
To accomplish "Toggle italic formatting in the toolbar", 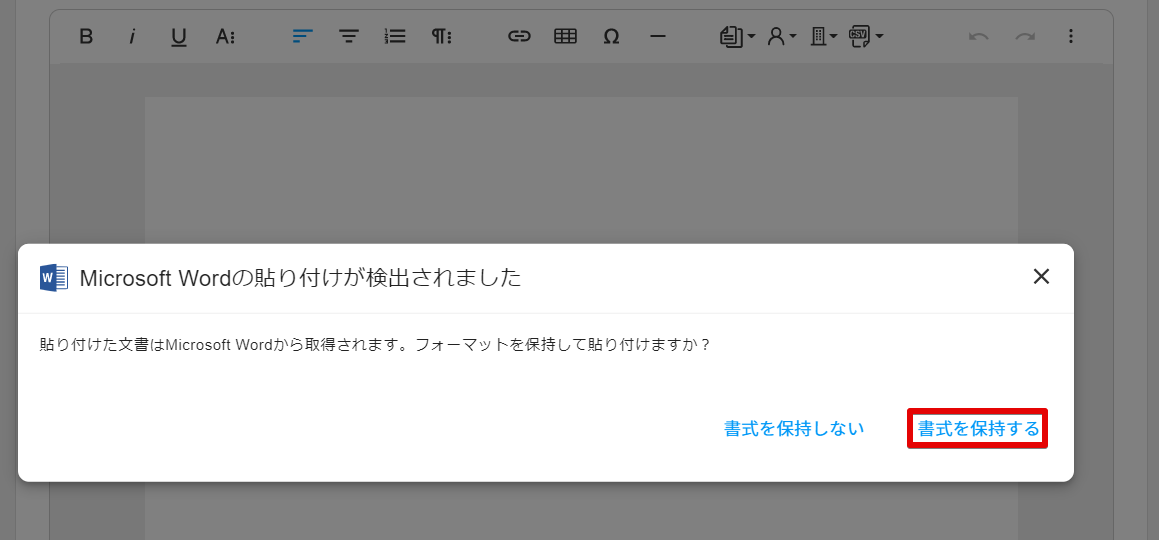I will coord(132,36).
